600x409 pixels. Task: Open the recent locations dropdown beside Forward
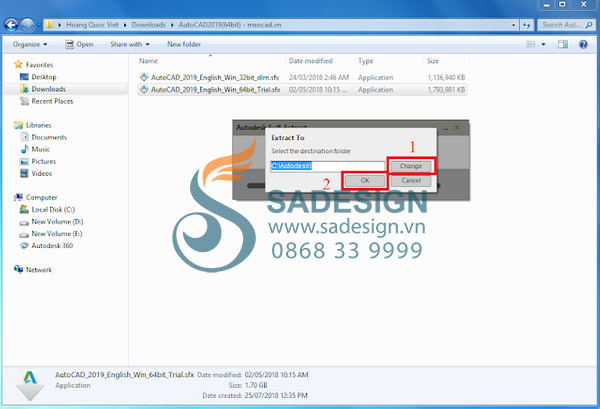coord(38,25)
